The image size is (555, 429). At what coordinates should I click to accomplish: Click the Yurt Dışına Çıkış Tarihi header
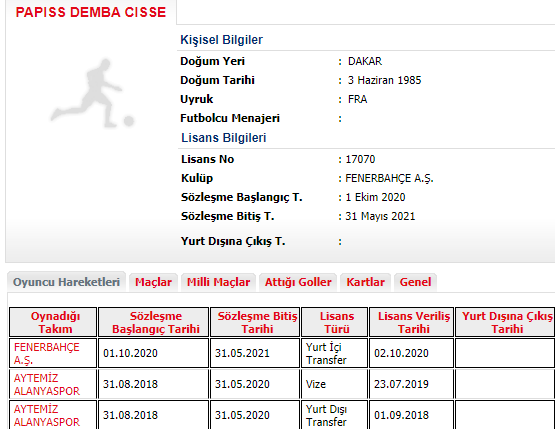point(505,322)
